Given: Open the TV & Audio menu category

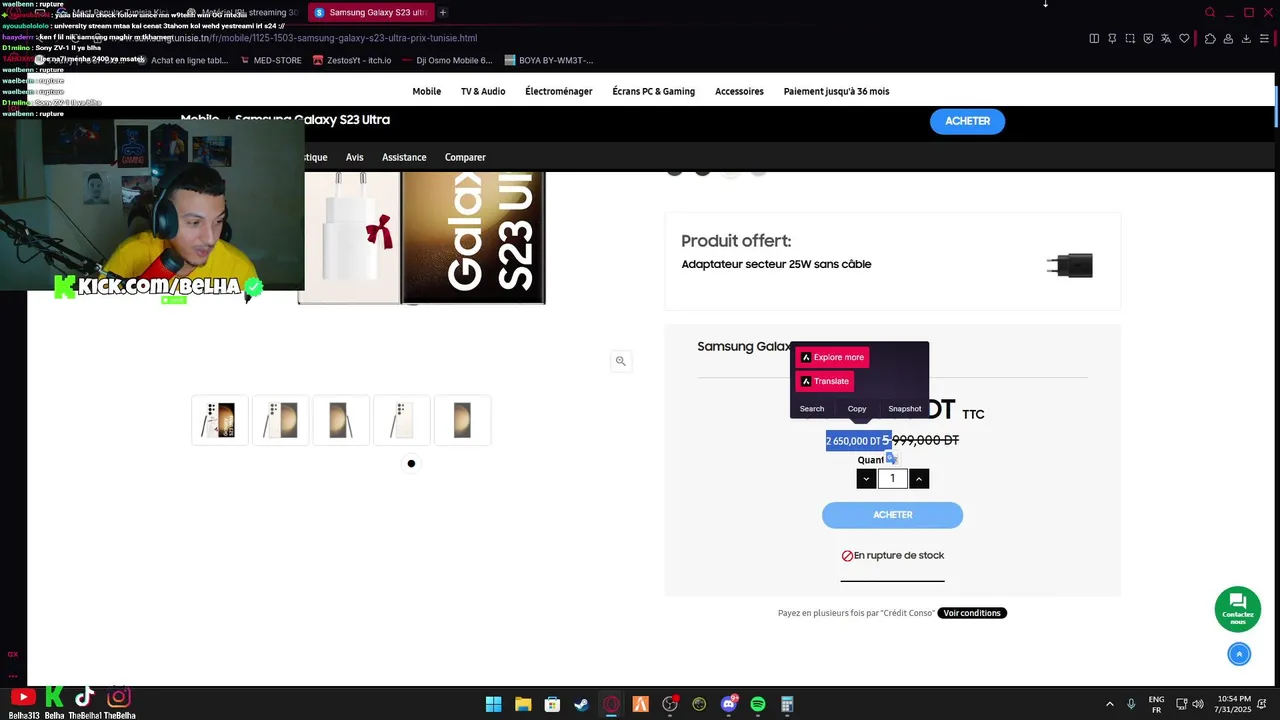Looking at the screenshot, I should coord(483,91).
